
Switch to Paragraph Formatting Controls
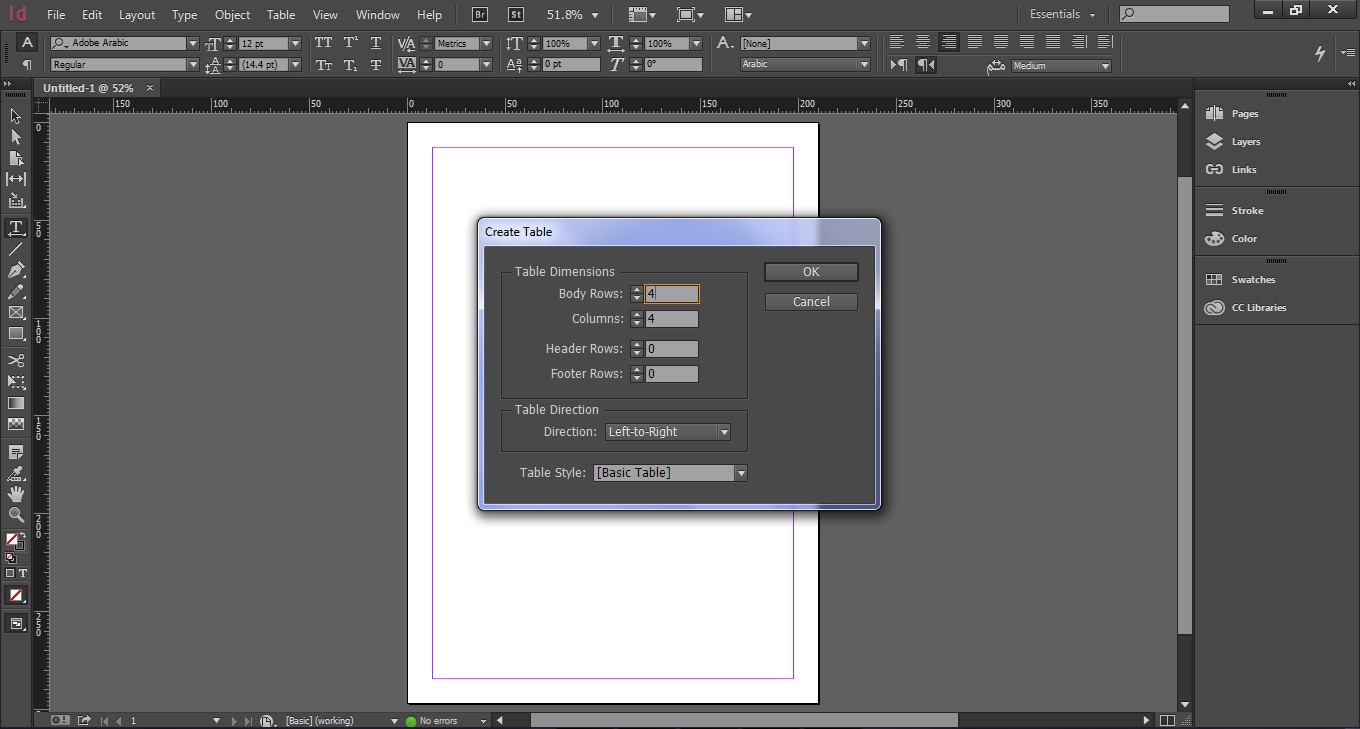[27, 64]
